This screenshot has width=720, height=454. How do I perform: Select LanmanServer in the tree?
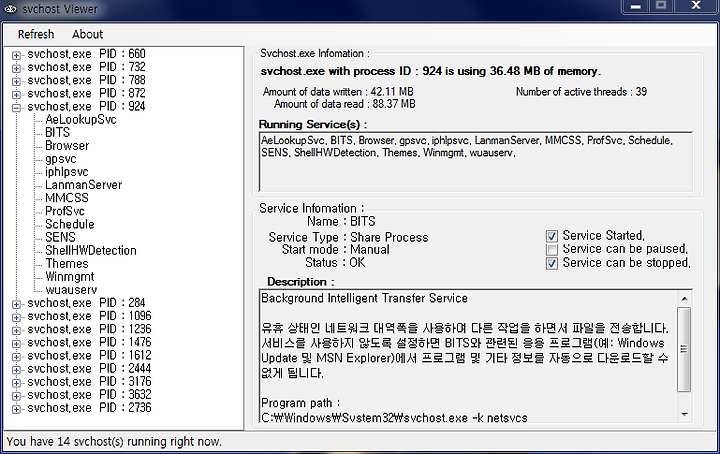click(x=84, y=185)
